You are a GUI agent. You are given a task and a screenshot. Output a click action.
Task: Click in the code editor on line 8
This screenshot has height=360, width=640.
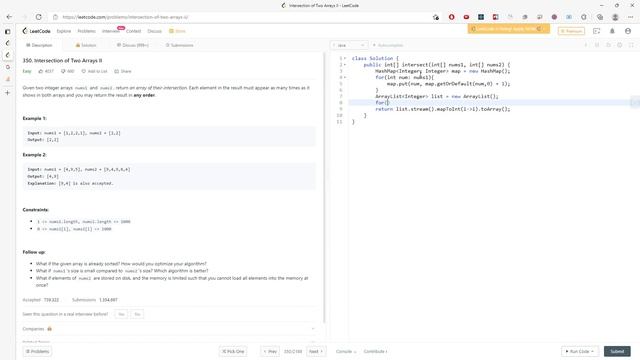pos(490,102)
